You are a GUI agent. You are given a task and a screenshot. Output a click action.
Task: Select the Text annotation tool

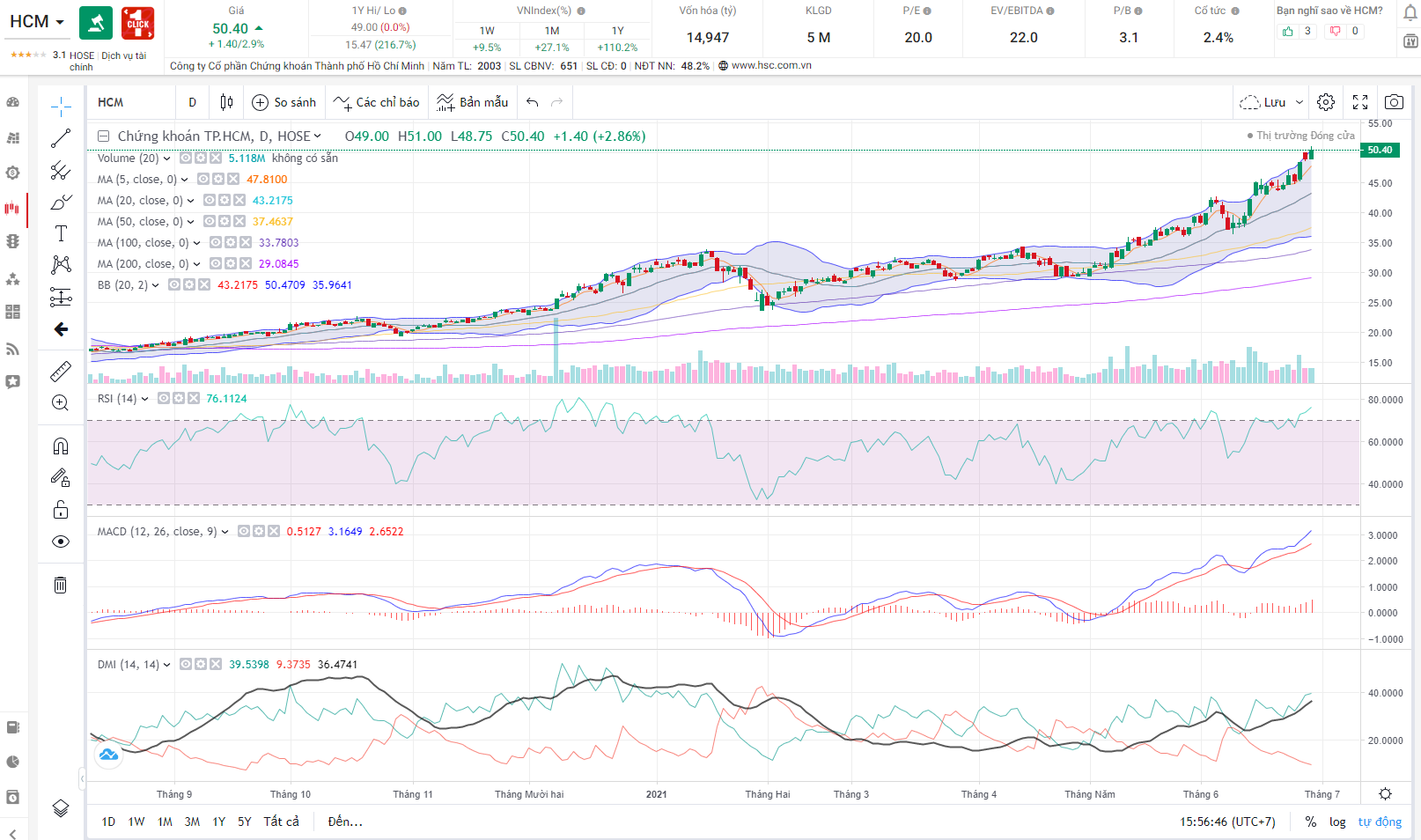[61, 233]
